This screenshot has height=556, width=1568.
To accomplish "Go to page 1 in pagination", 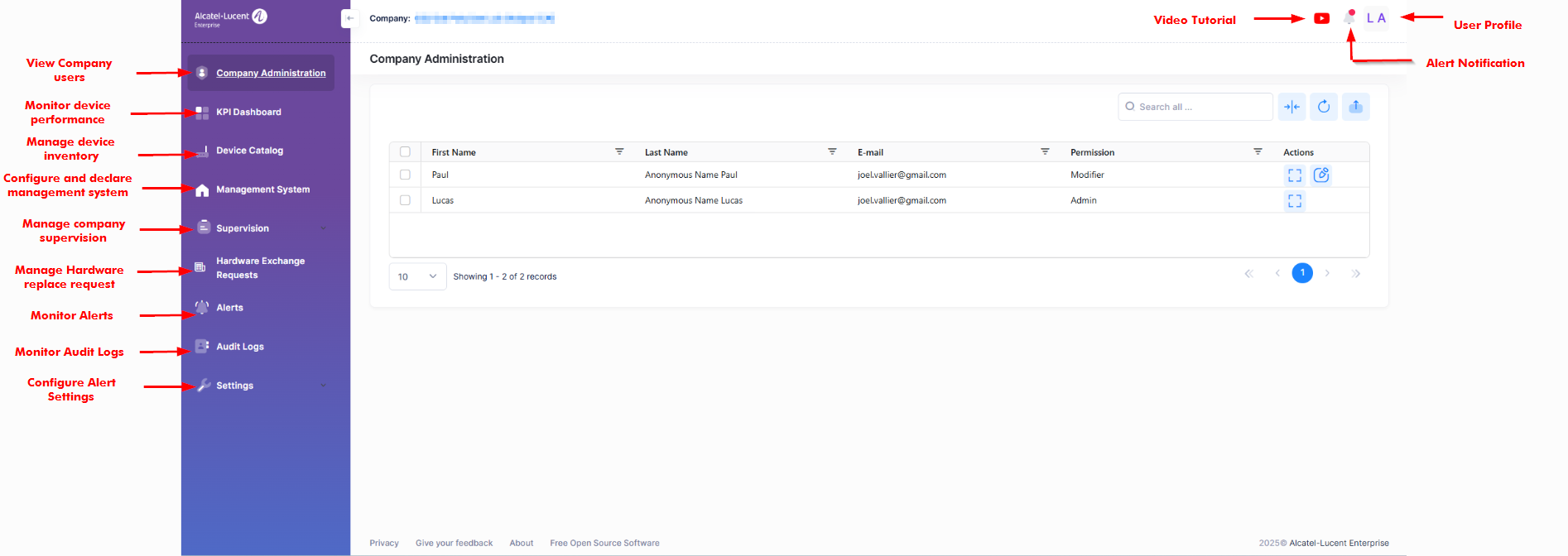I will (x=1302, y=273).
